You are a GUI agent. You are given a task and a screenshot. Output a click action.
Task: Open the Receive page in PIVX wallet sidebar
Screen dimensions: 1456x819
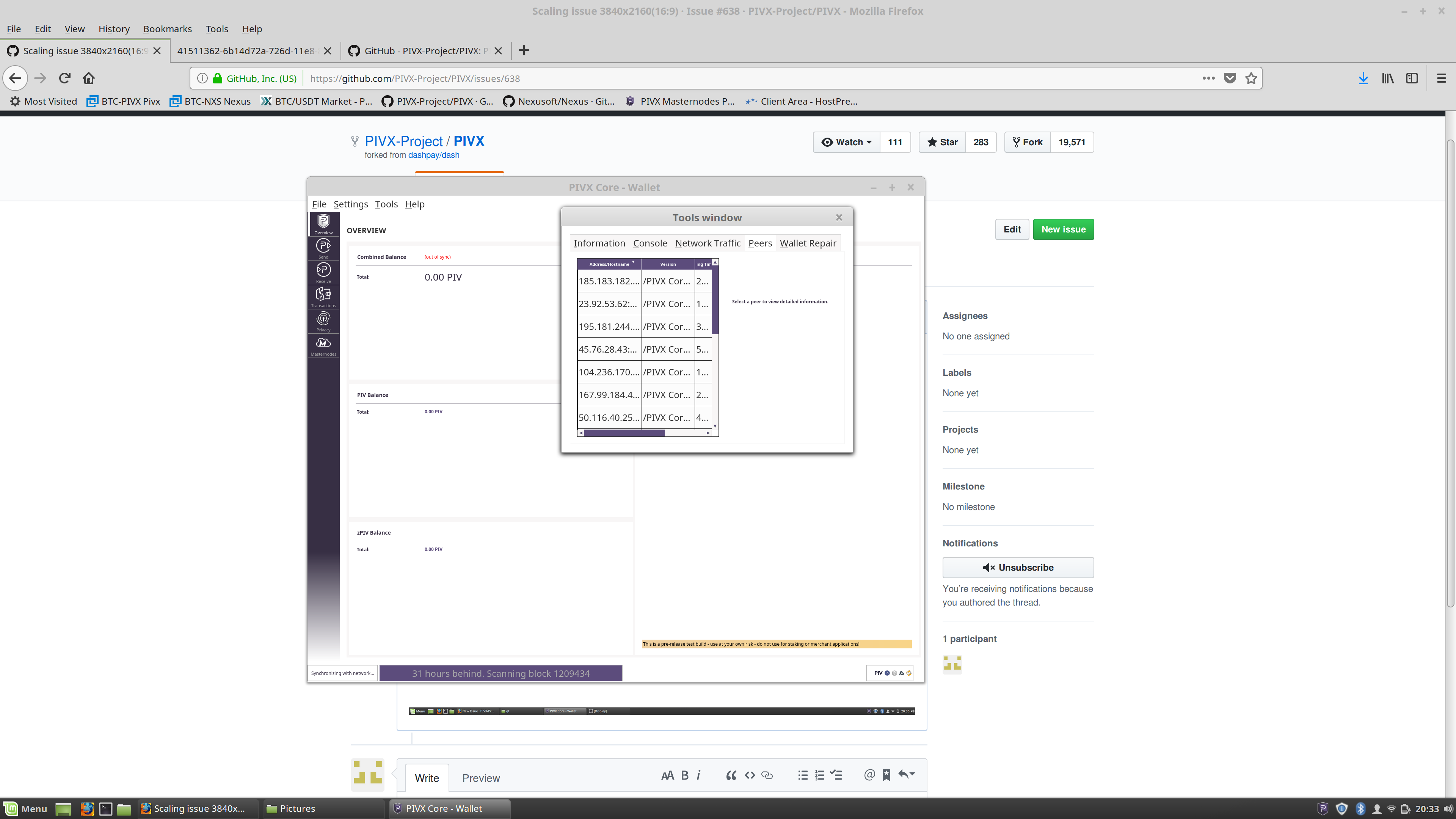323,273
